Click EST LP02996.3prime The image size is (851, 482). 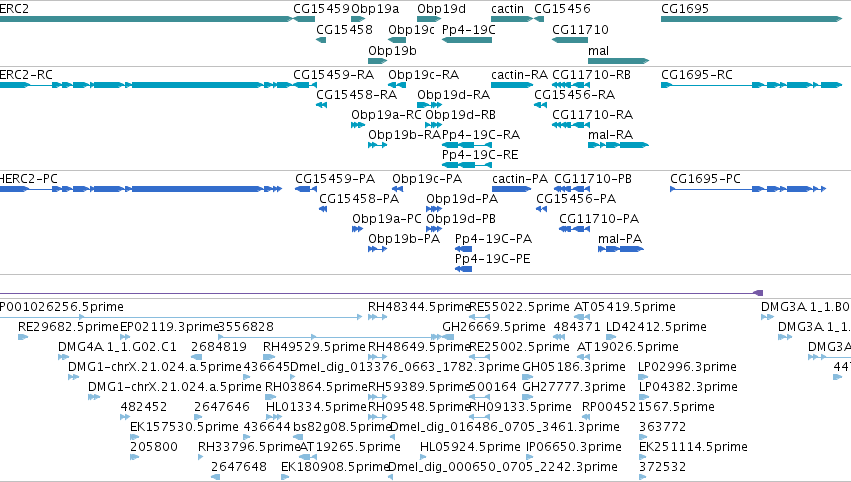point(688,367)
